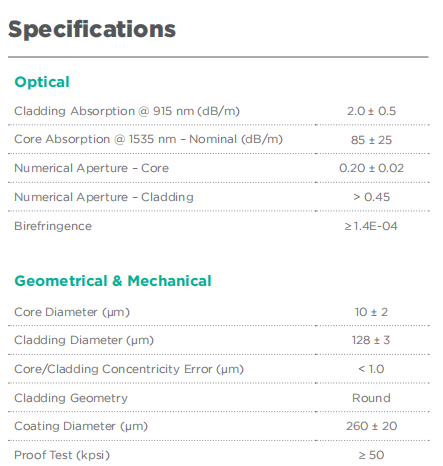Viewport: 443px width, 466px height.
Task: Click the Specifications heading
Action: tap(92, 30)
